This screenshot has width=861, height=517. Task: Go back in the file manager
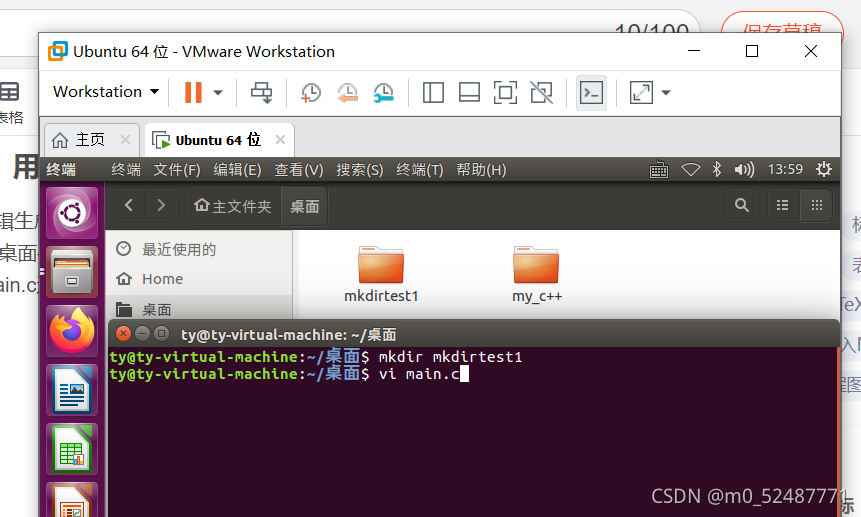(129, 205)
